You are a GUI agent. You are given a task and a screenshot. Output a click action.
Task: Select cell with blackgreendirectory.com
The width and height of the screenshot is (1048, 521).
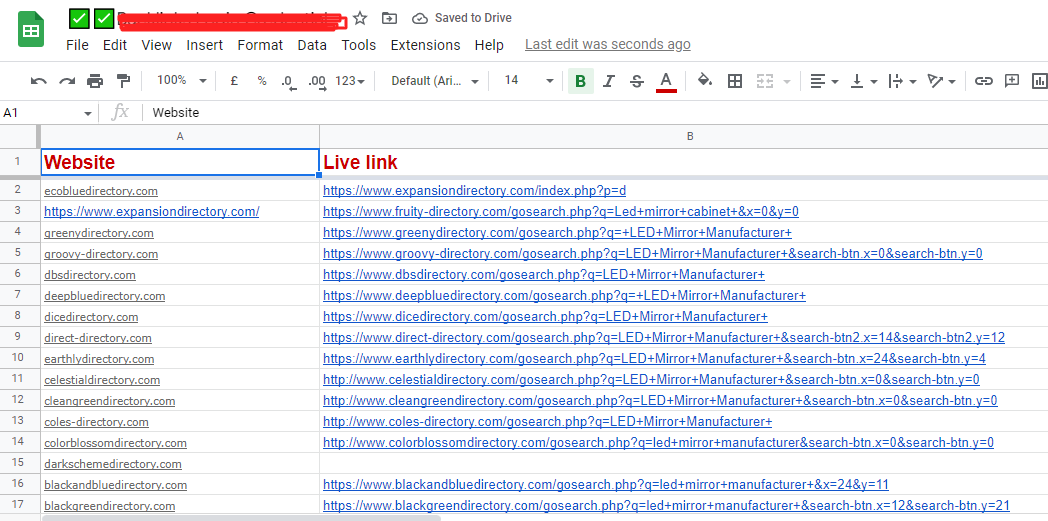pyautogui.click(x=180, y=506)
